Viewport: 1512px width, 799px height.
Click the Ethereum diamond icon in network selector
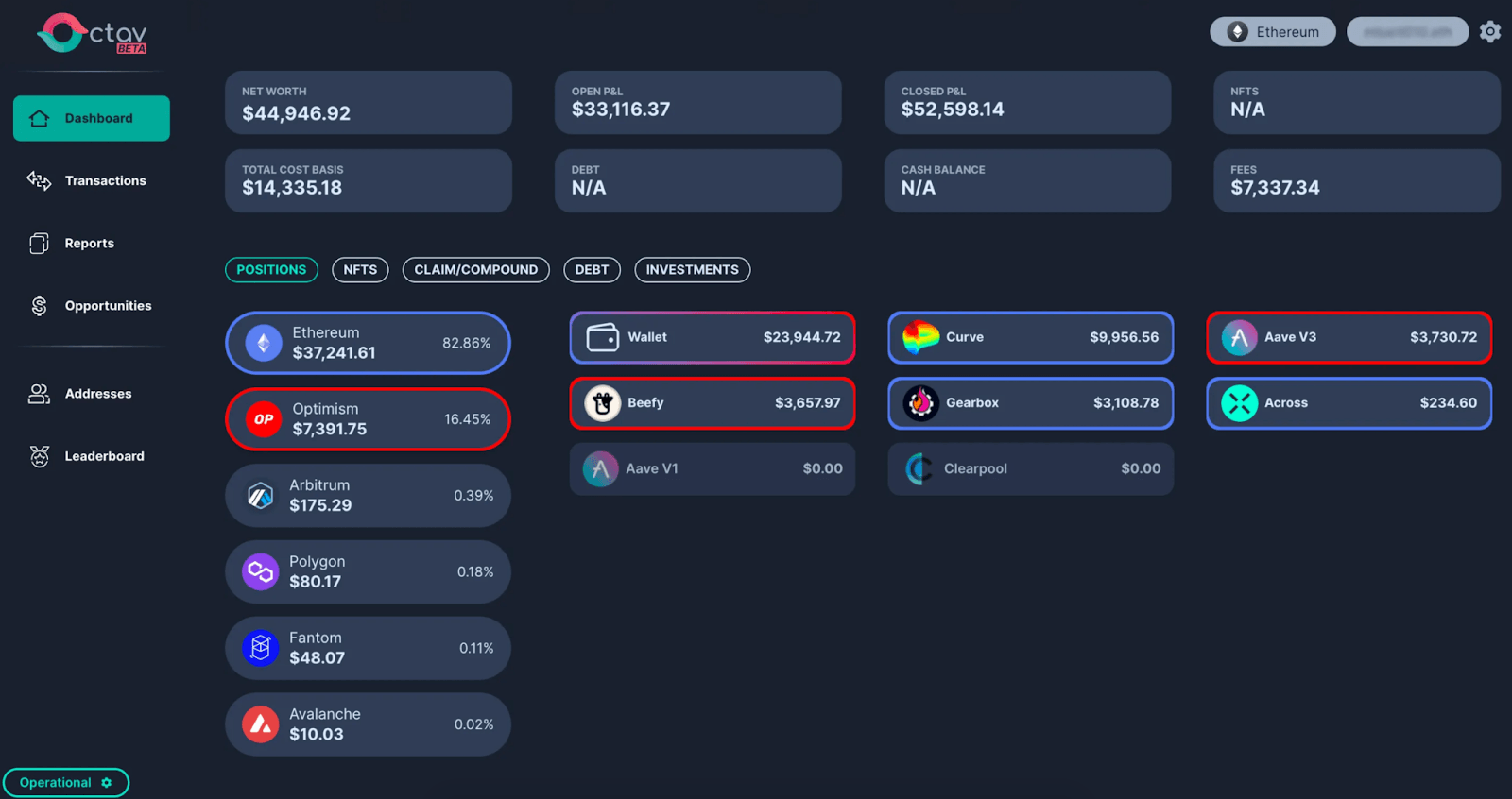tap(1237, 32)
